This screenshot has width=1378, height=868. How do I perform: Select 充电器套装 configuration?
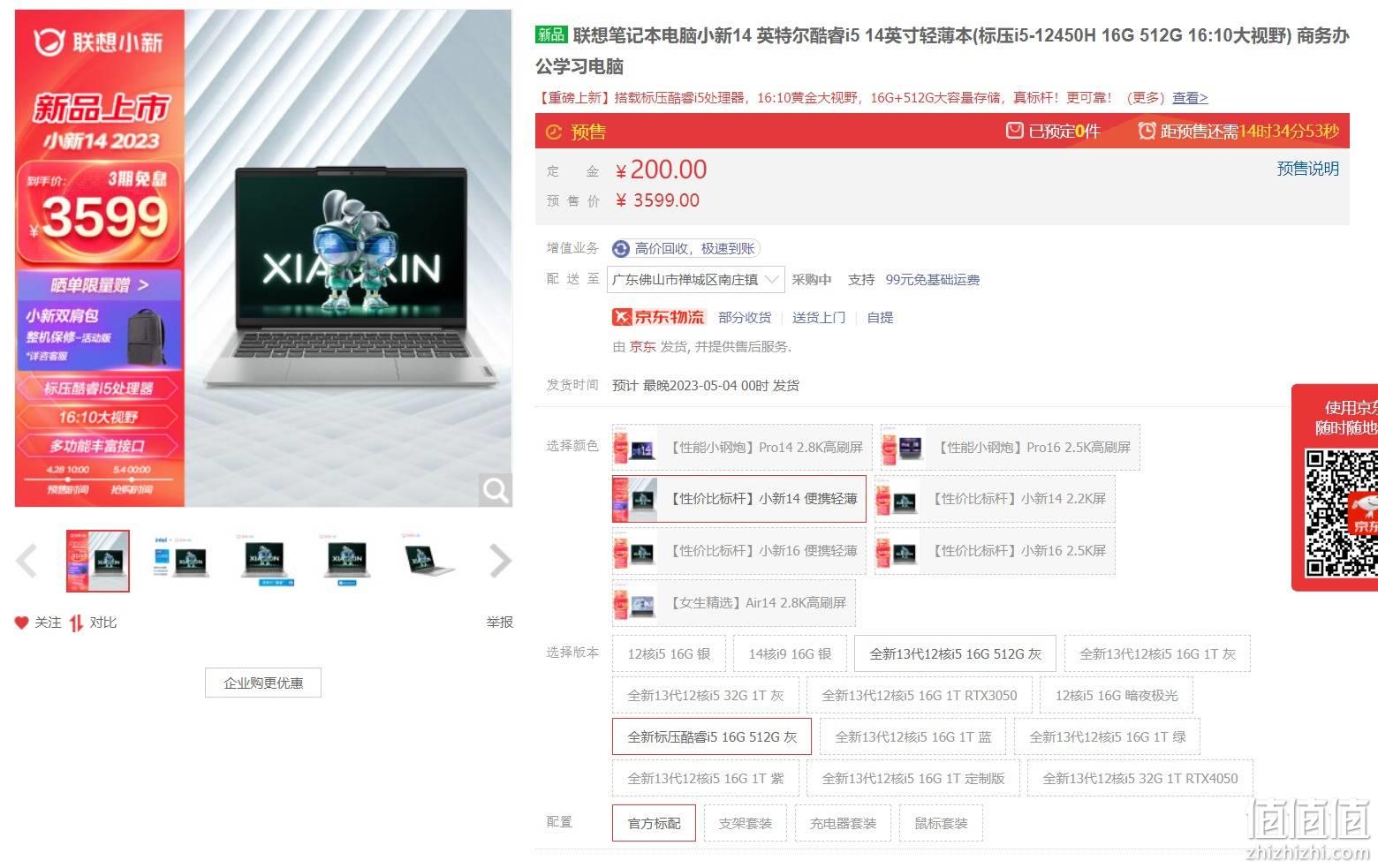843,824
